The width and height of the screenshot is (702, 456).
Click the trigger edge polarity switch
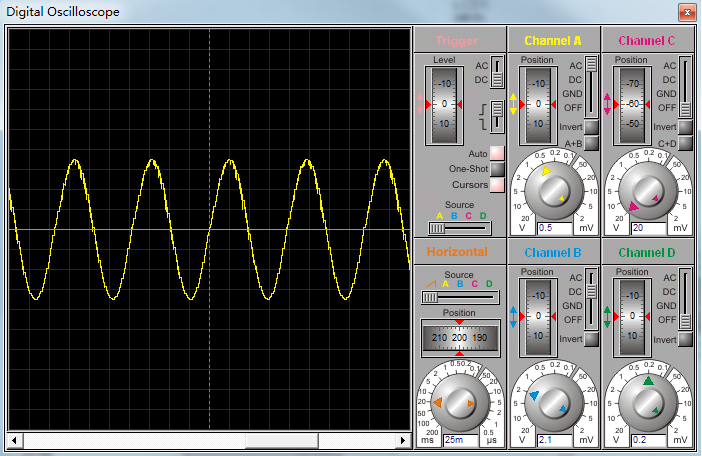(x=495, y=115)
